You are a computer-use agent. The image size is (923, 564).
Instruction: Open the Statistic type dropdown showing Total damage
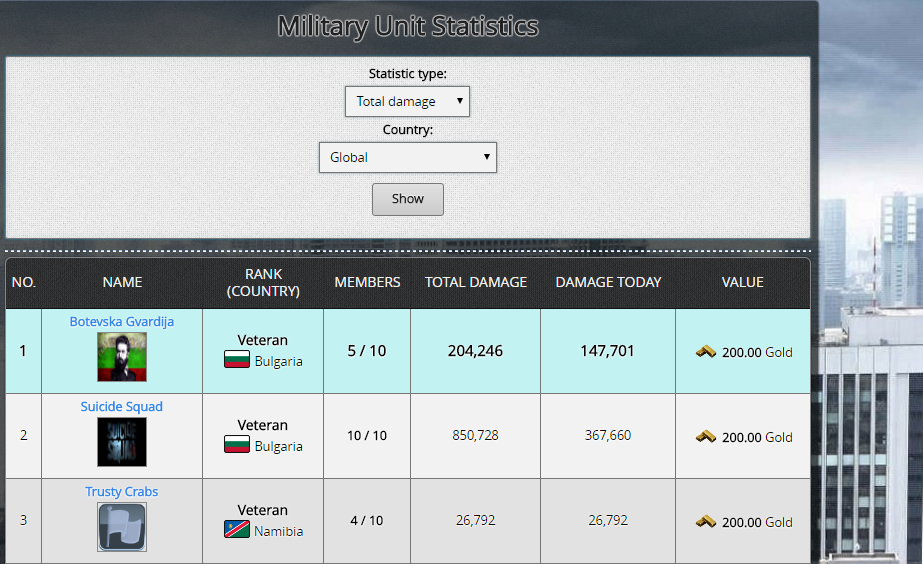pos(407,101)
